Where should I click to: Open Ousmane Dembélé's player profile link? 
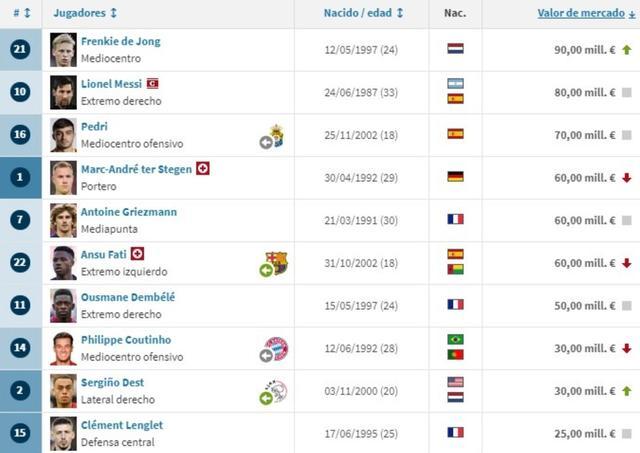coord(127,297)
